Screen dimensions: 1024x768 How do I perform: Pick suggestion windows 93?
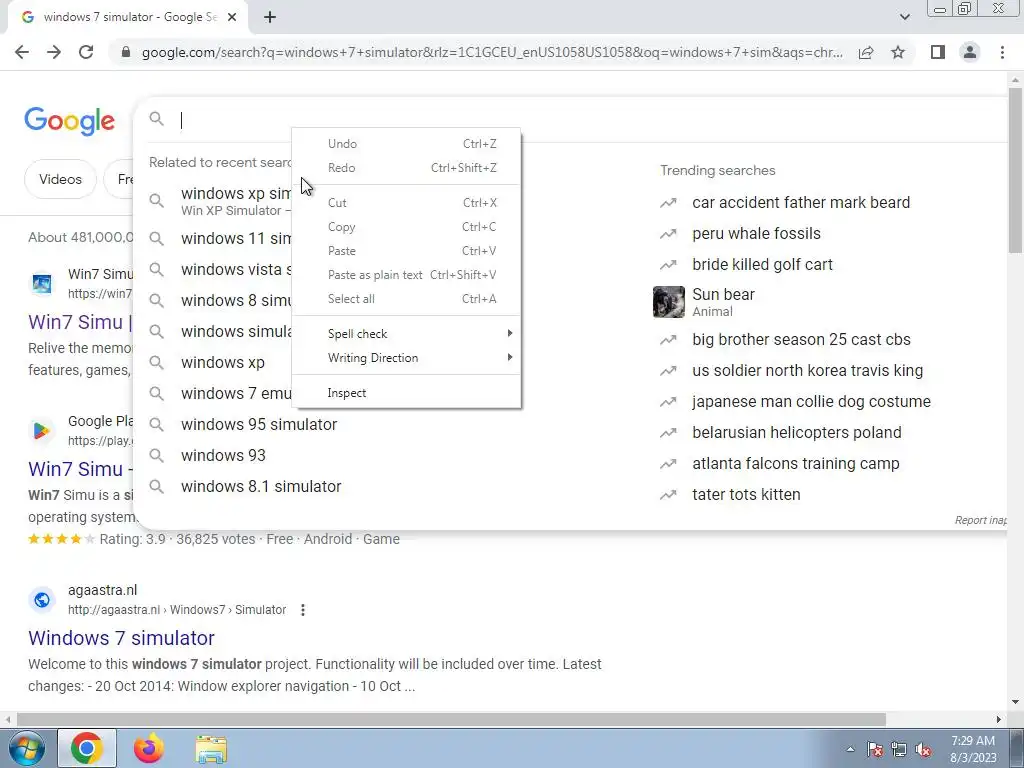223,455
